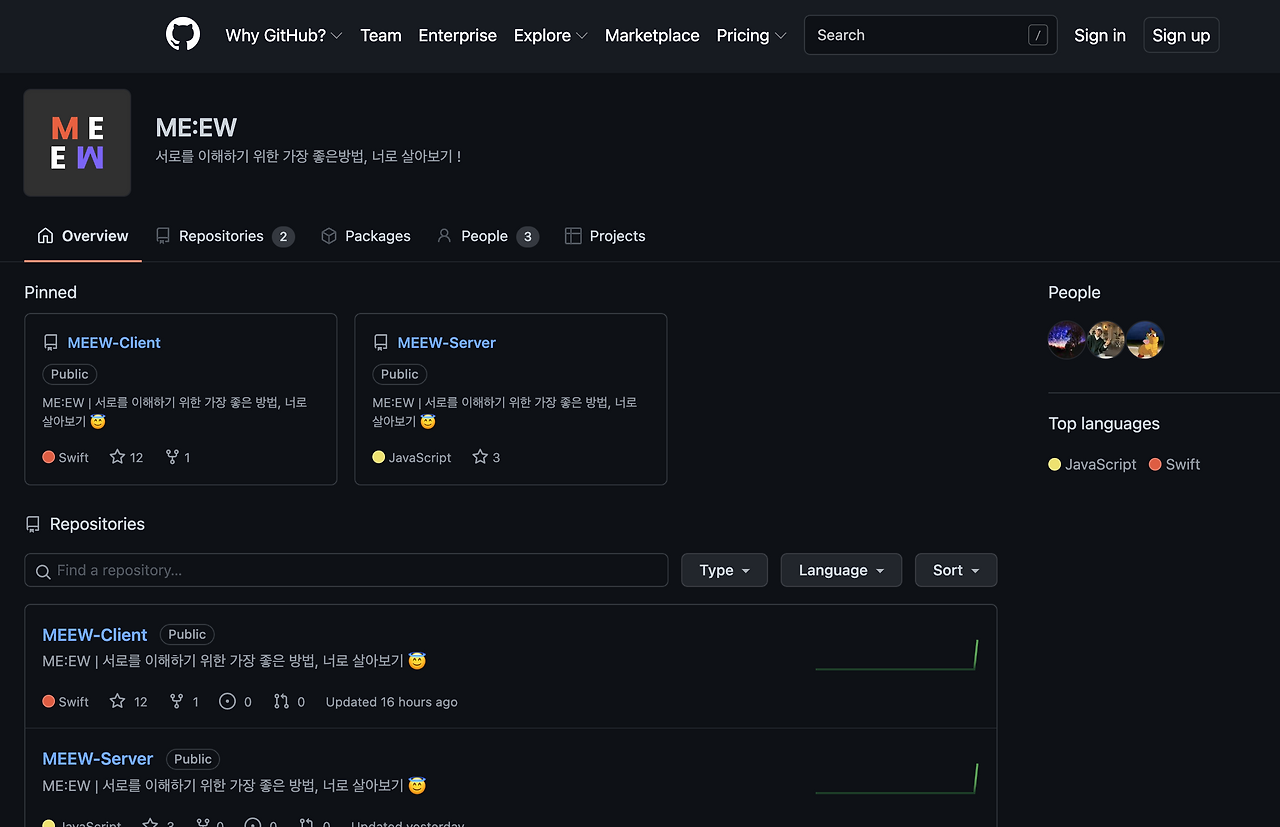Click the Top languages heading
Image resolution: width=1280 pixels, height=827 pixels.
(x=1104, y=423)
